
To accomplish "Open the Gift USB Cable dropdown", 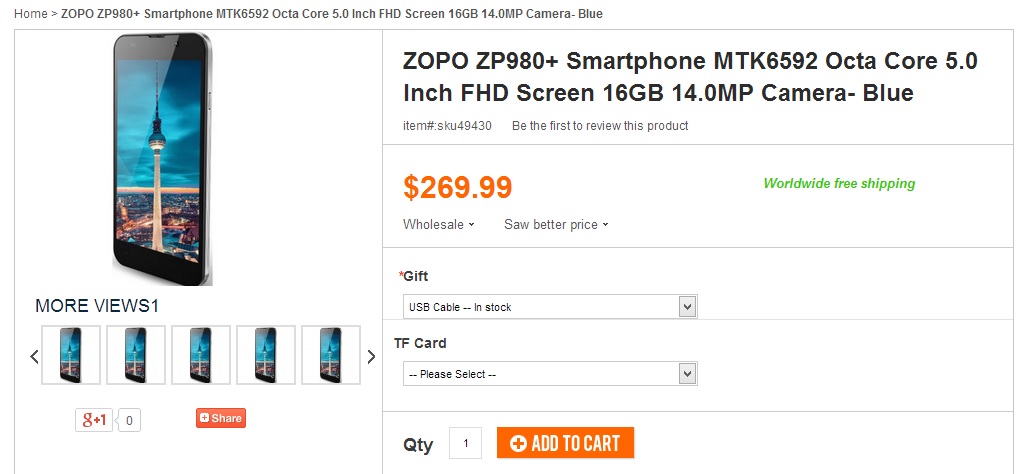I will point(549,307).
